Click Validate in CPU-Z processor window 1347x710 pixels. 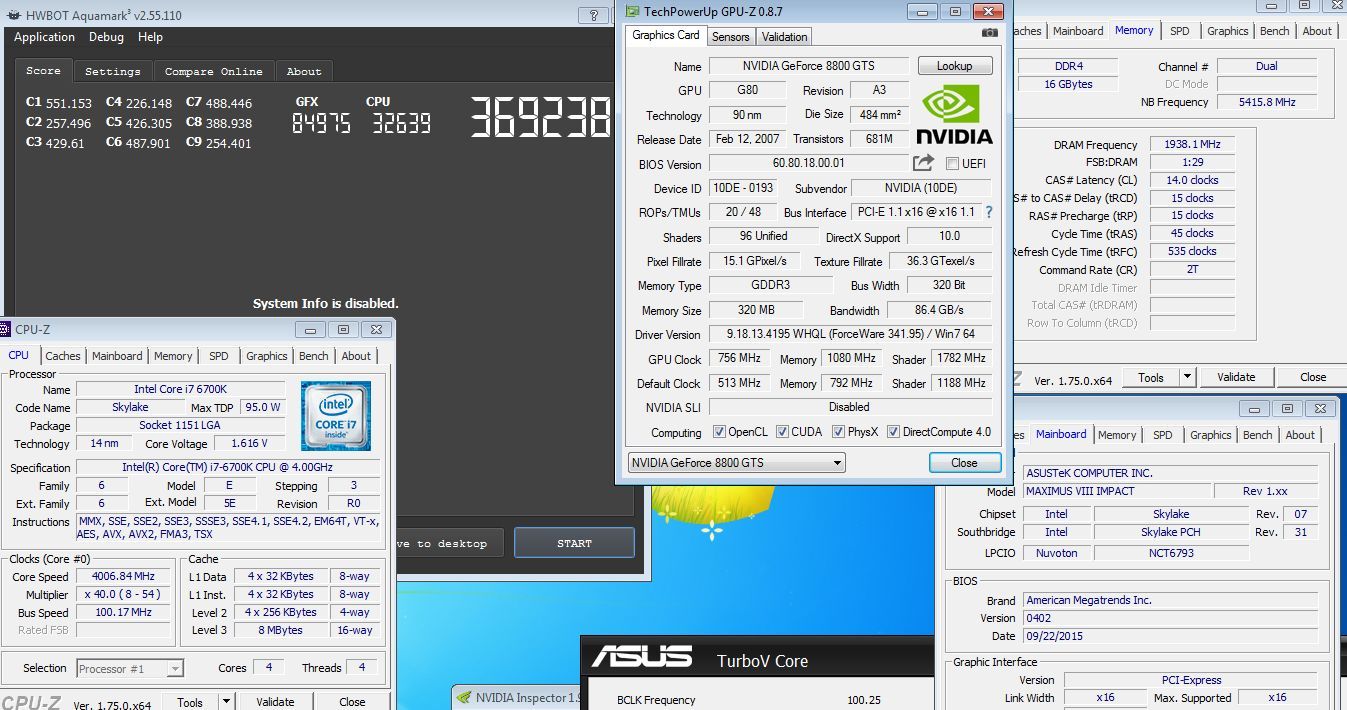click(275, 702)
